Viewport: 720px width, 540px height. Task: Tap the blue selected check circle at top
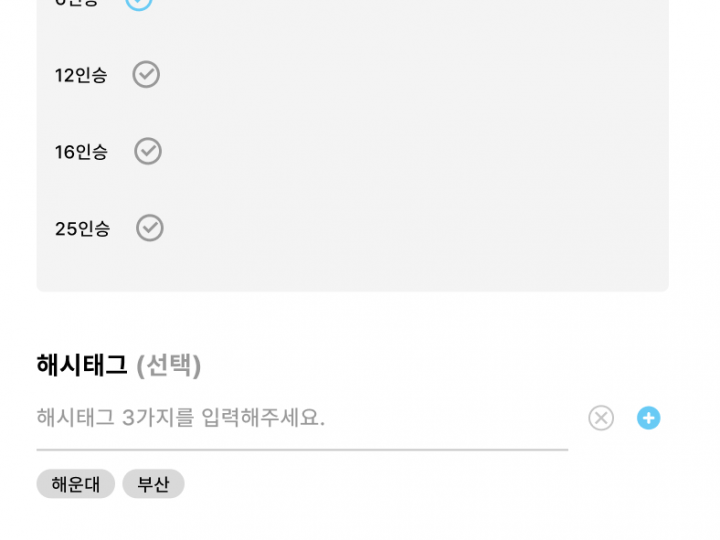139,2
